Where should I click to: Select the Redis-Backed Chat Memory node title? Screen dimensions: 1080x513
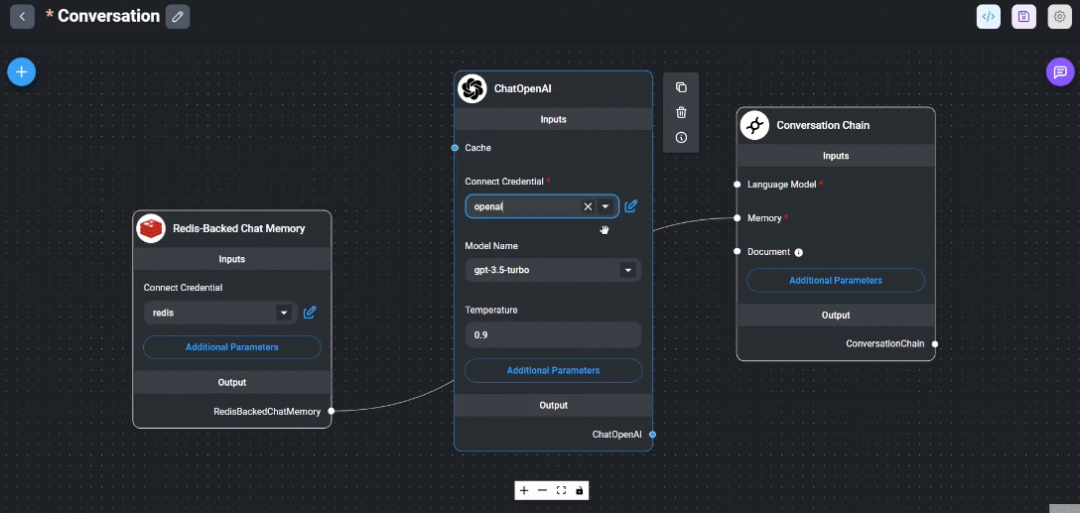click(x=239, y=229)
